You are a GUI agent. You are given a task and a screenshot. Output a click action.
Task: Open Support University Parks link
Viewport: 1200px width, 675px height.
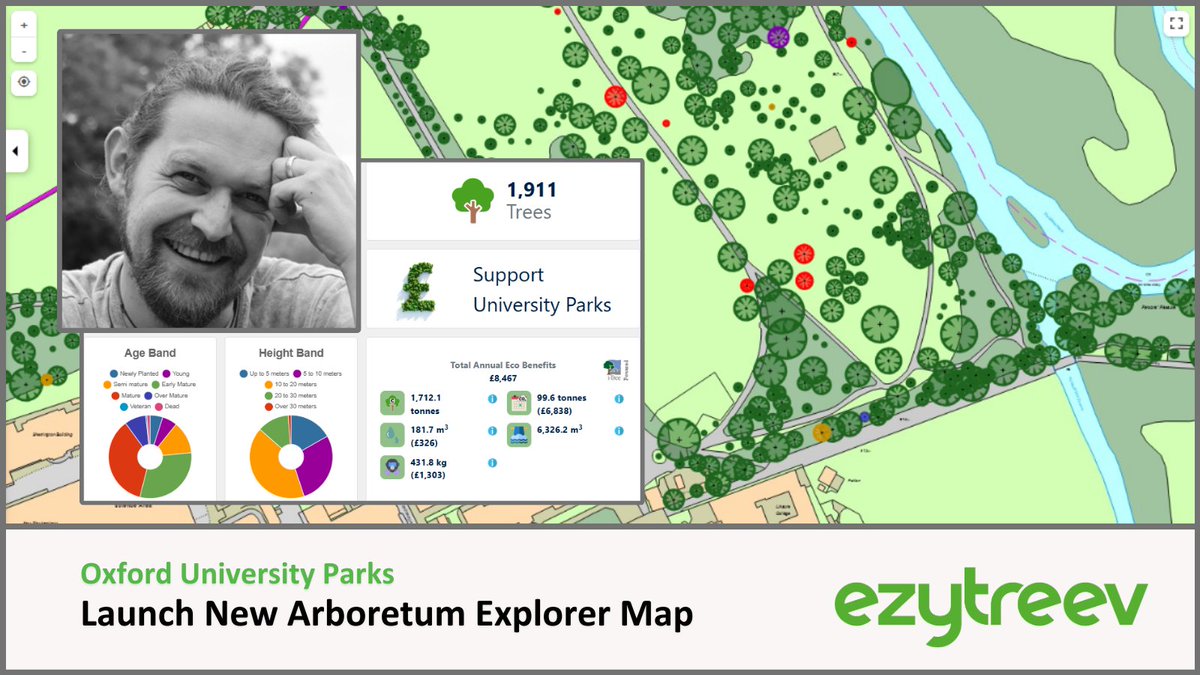[x=541, y=290]
